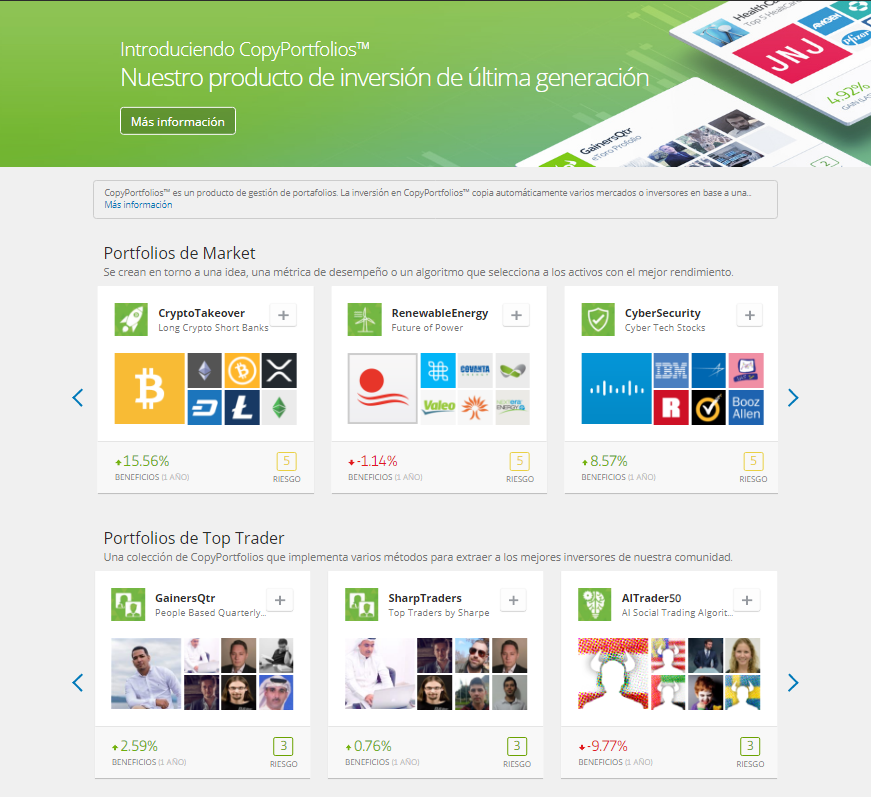Click the CyberSecurity portfolio title
The height and width of the screenshot is (797, 871).
click(x=663, y=313)
